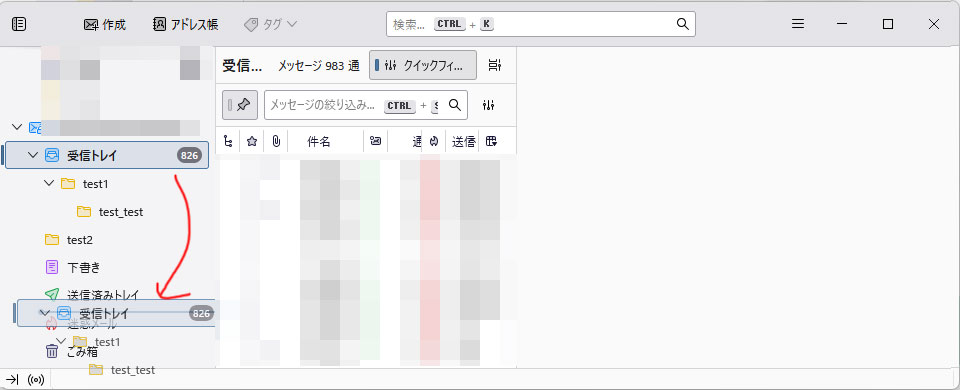960x390 pixels.
Task: Sort by star column header
Action: pos(252,141)
